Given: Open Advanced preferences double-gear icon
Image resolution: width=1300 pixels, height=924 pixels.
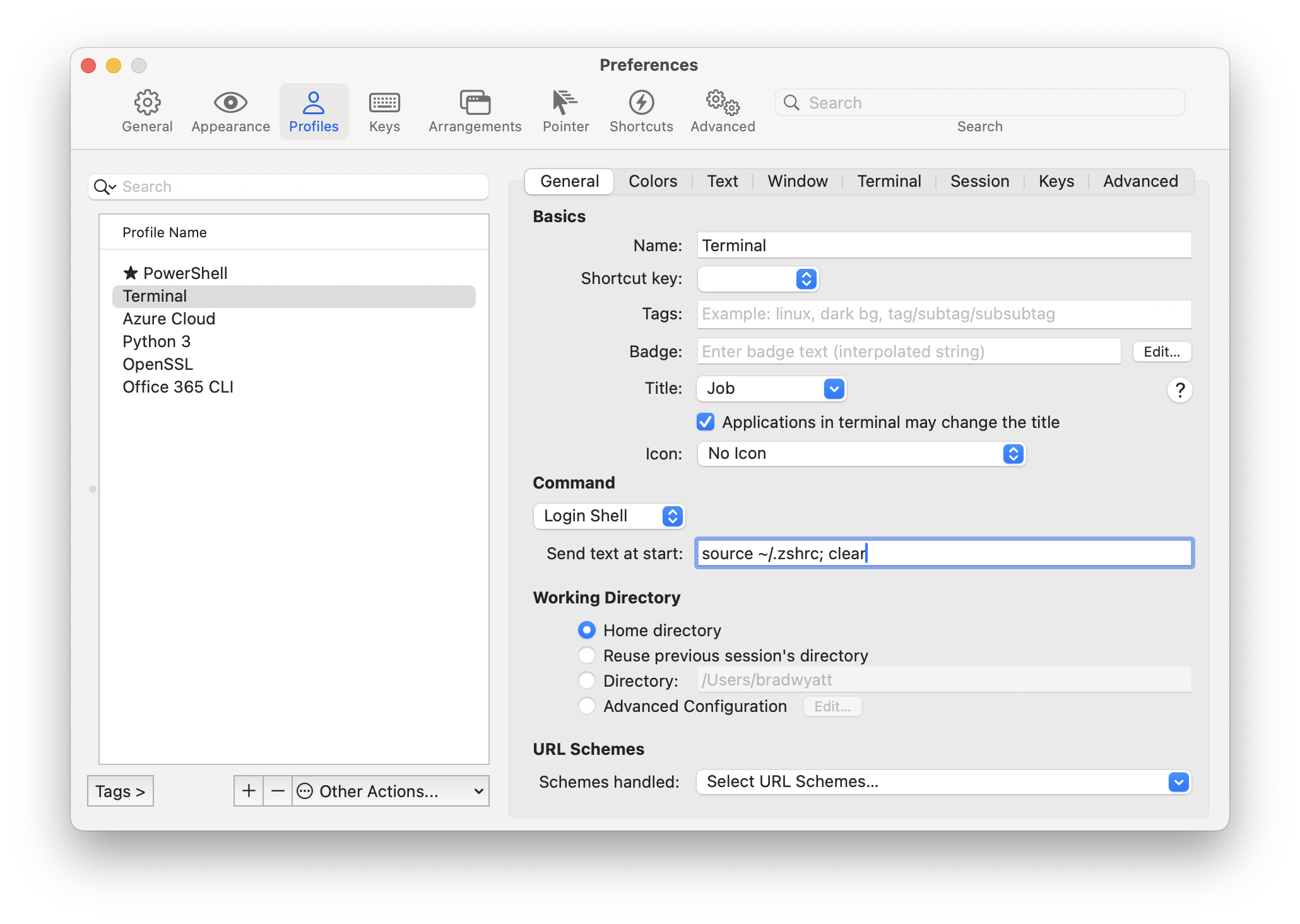Looking at the screenshot, I should [x=723, y=102].
